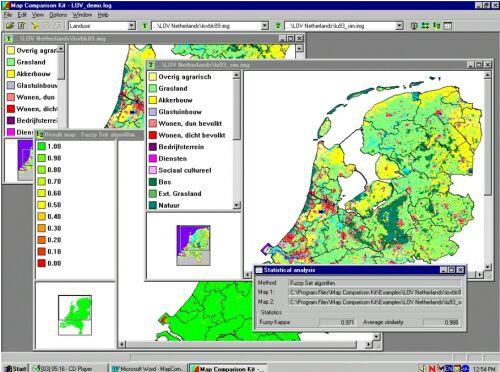Viewport: 500px width, 372px height.
Task: Click the Akkerbouw swatch in map 1 legend
Action: tap(11, 74)
